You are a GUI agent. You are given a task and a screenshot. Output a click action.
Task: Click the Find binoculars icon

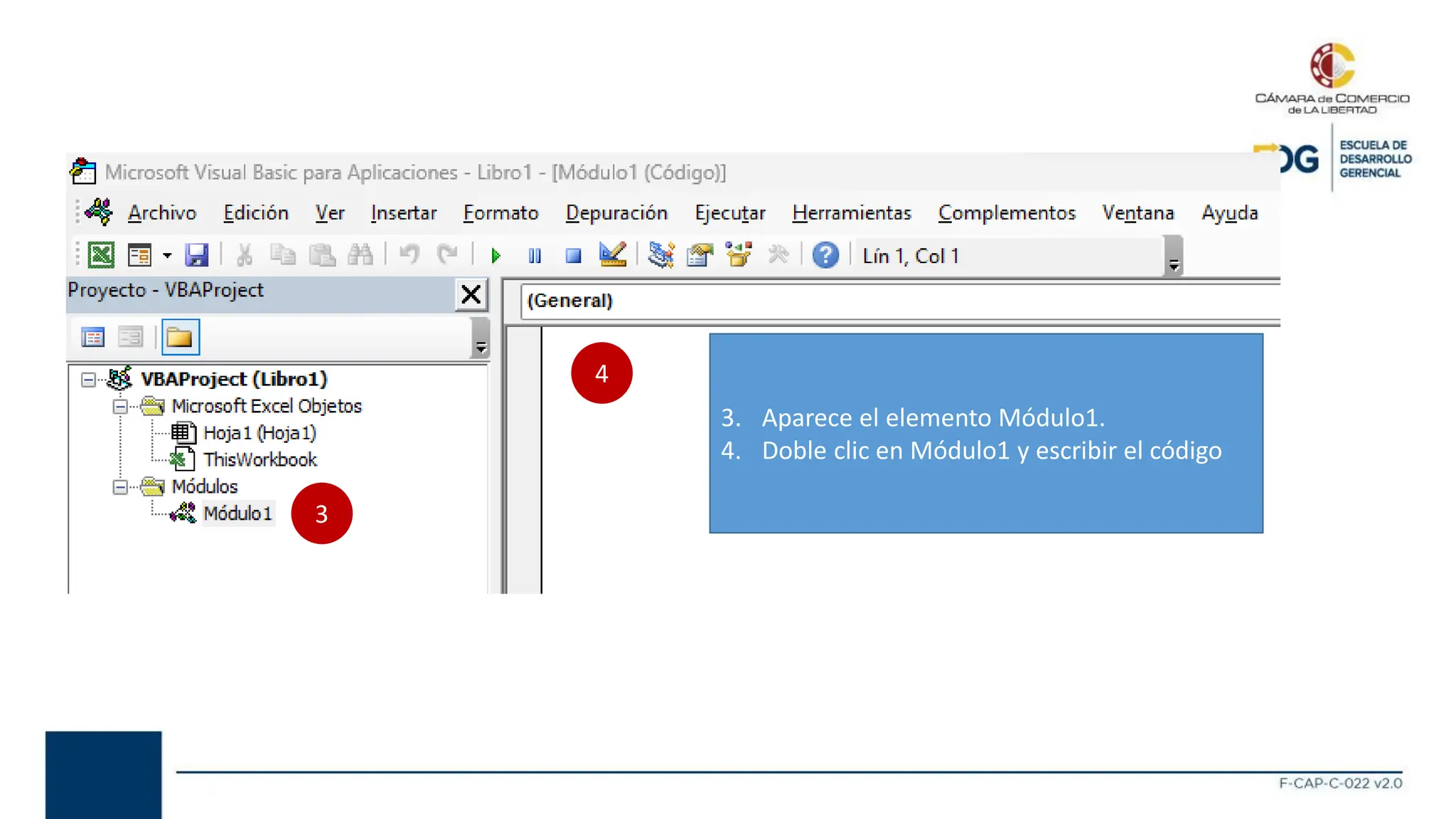point(360,255)
